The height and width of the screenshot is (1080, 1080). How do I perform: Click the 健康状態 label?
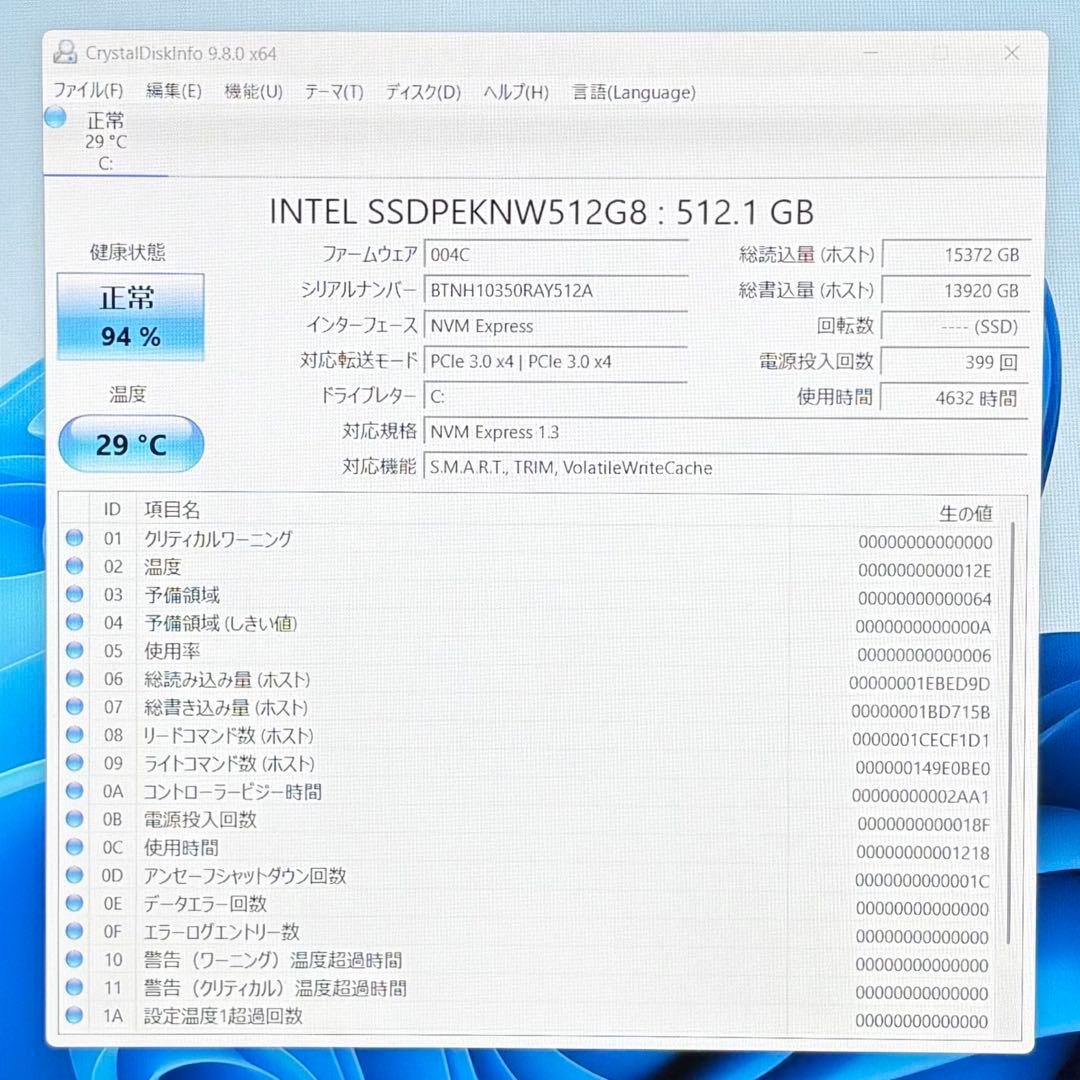click(x=127, y=252)
